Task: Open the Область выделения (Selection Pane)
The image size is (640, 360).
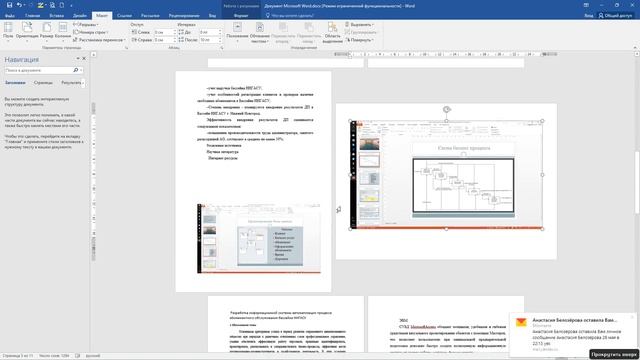Action: pyautogui.click(x=332, y=32)
